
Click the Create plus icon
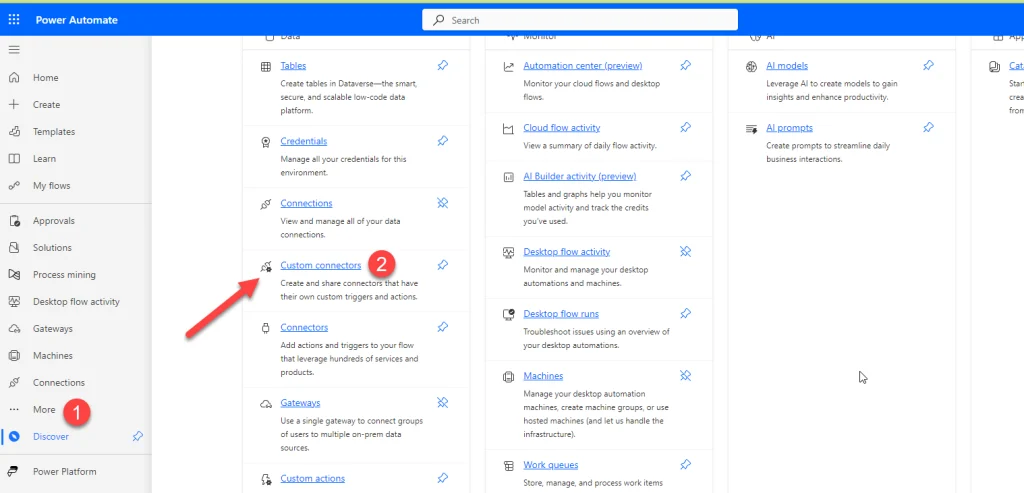tap(14, 104)
